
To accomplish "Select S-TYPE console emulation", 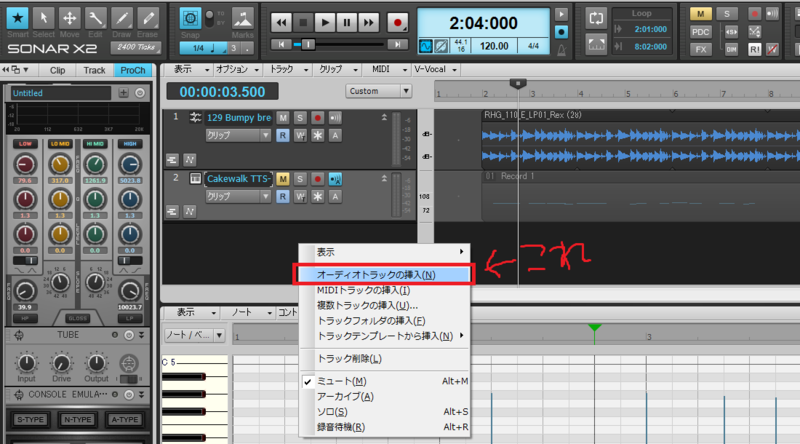I will click(x=30, y=420).
